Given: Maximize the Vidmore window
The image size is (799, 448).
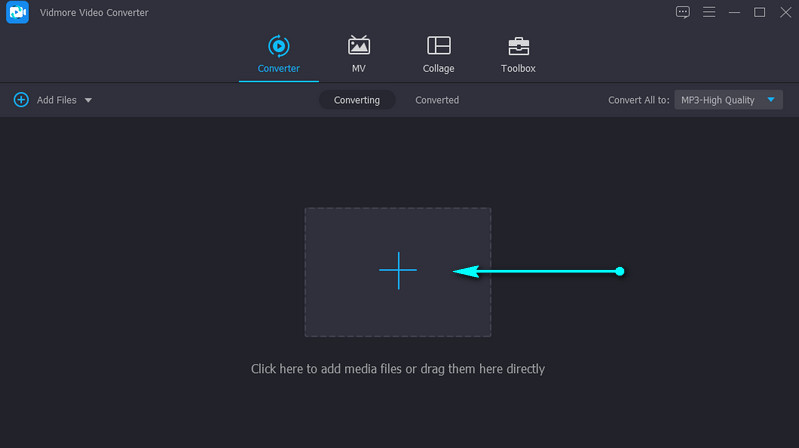Looking at the screenshot, I should click(759, 12).
